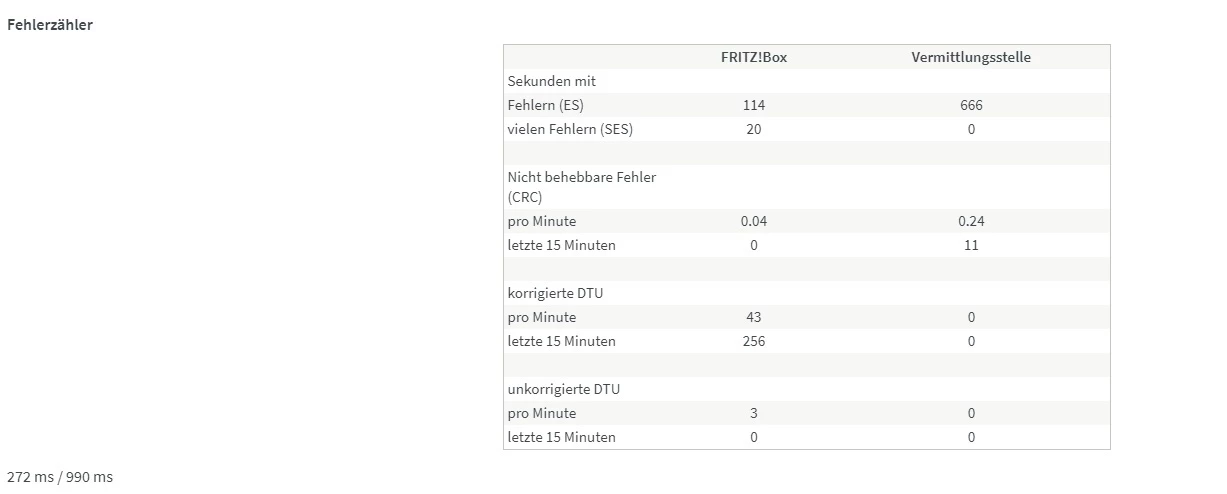This screenshot has width=1227, height=494.
Task: Click the "korrigierte DTU" row label
Action: point(555,293)
